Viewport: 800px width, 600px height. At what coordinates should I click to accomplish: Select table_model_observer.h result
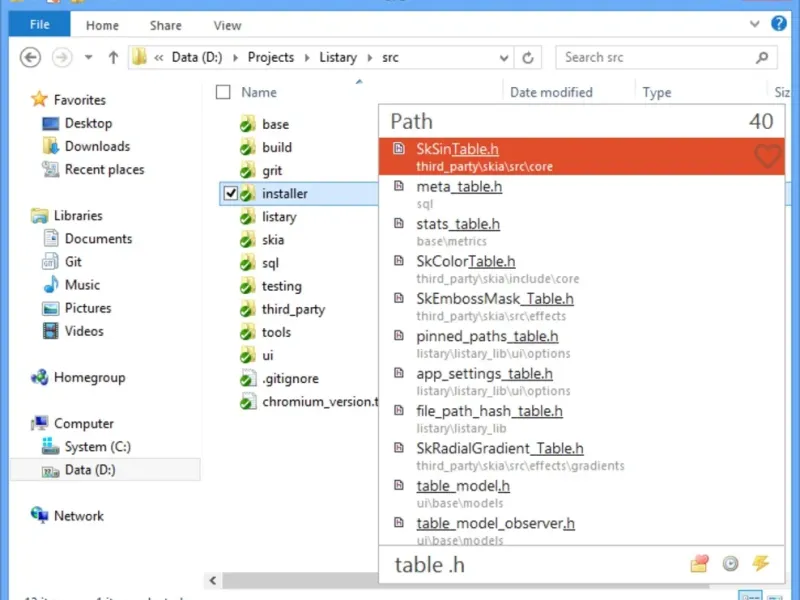[x=582, y=531]
